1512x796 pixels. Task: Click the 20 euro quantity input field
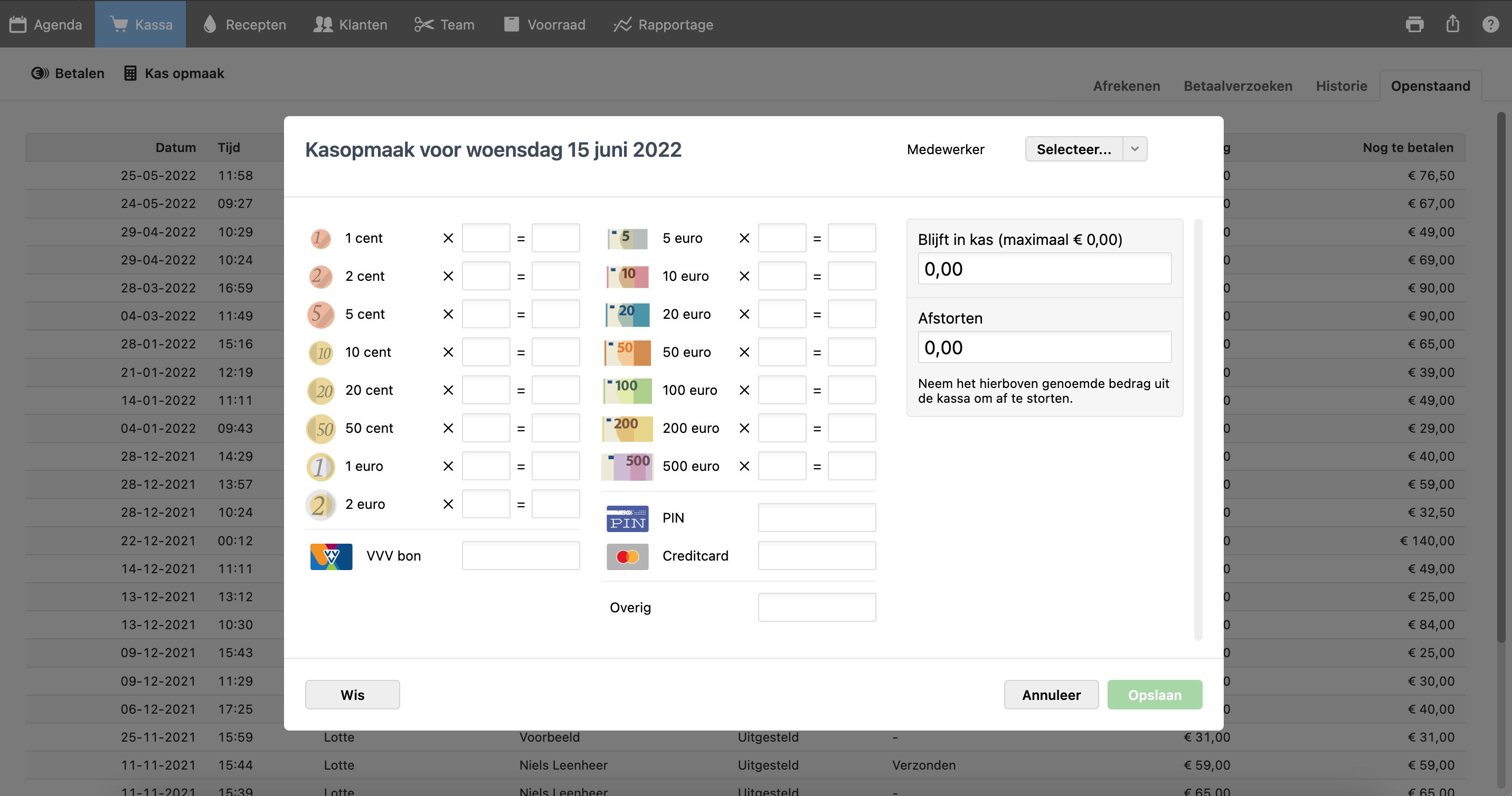[x=781, y=314]
